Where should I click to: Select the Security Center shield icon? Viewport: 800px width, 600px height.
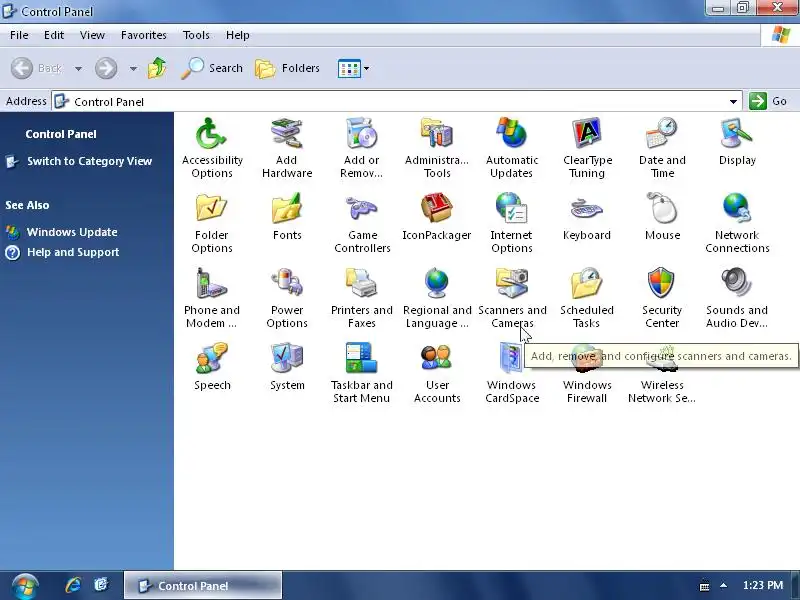pyautogui.click(x=662, y=283)
